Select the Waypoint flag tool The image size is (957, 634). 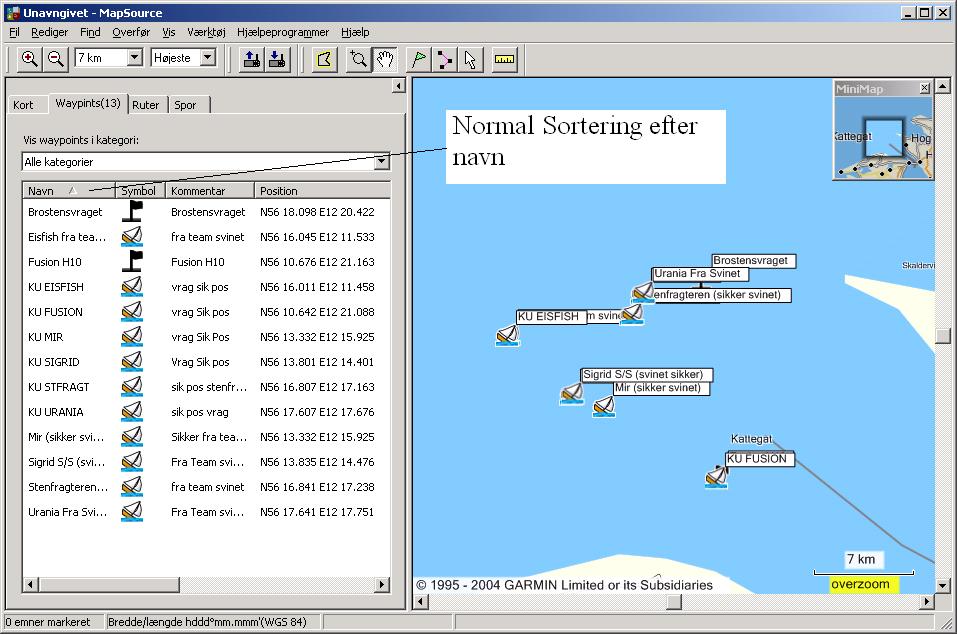(419, 59)
